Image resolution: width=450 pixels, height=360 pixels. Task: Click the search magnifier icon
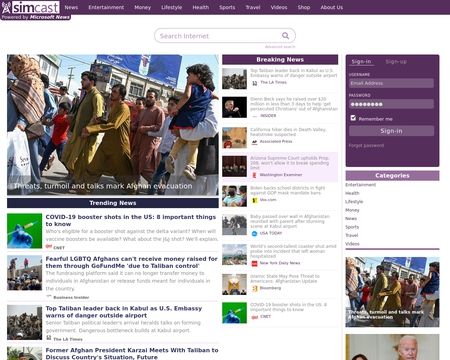pyautogui.click(x=285, y=36)
